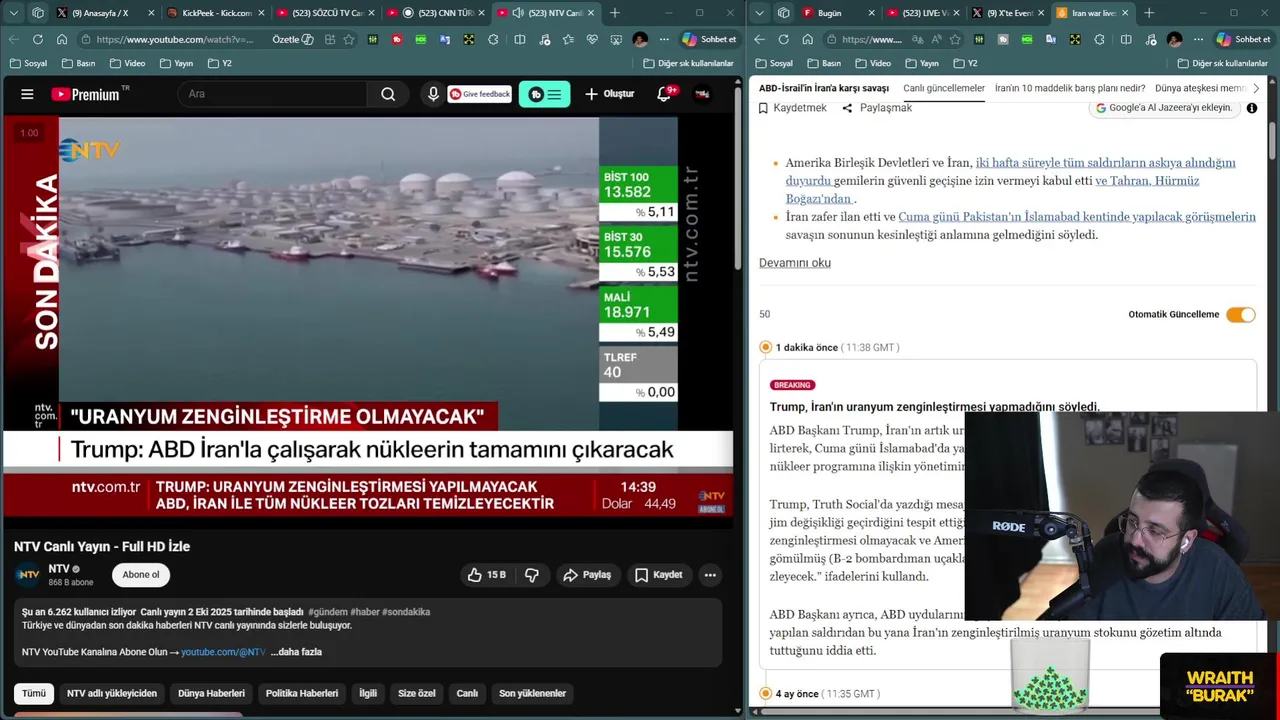This screenshot has width=1280, height=720.
Task: Click the Kaydetmek bookmark button
Action: pos(793,108)
